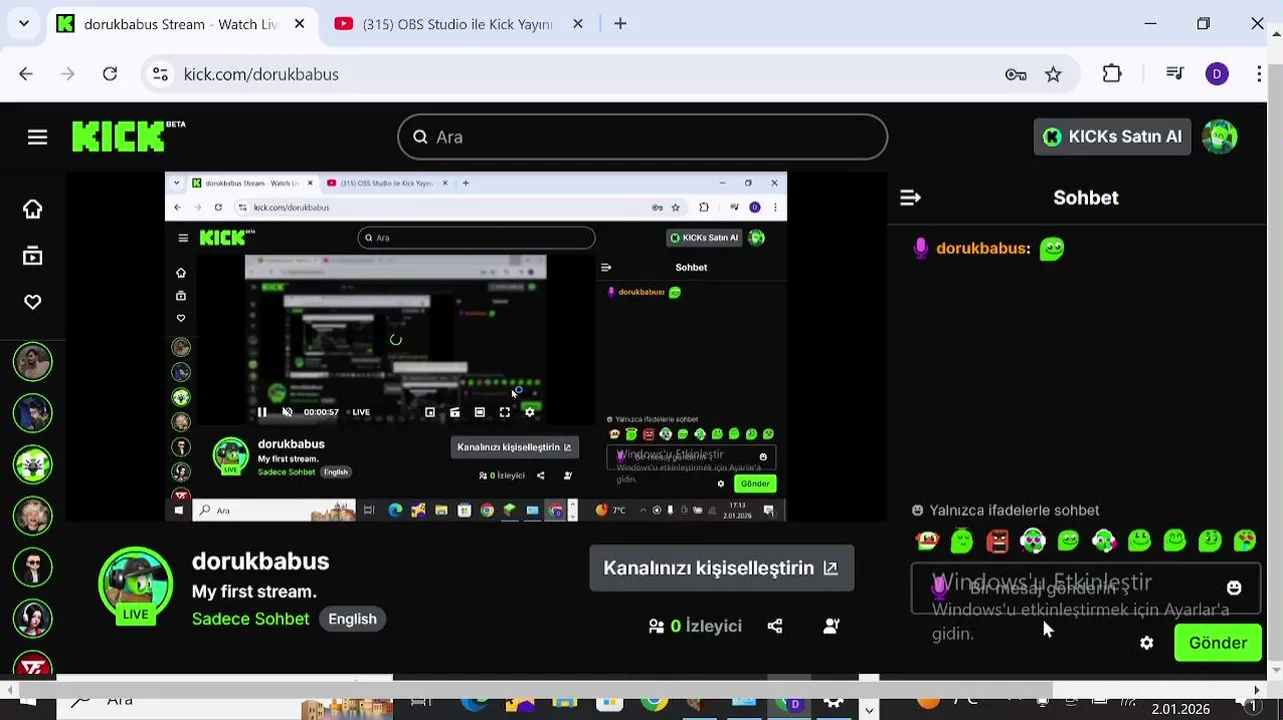Open Chrome media controls icon
Image resolution: width=1283 pixels, height=720 pixels.
coord(1175,74)
